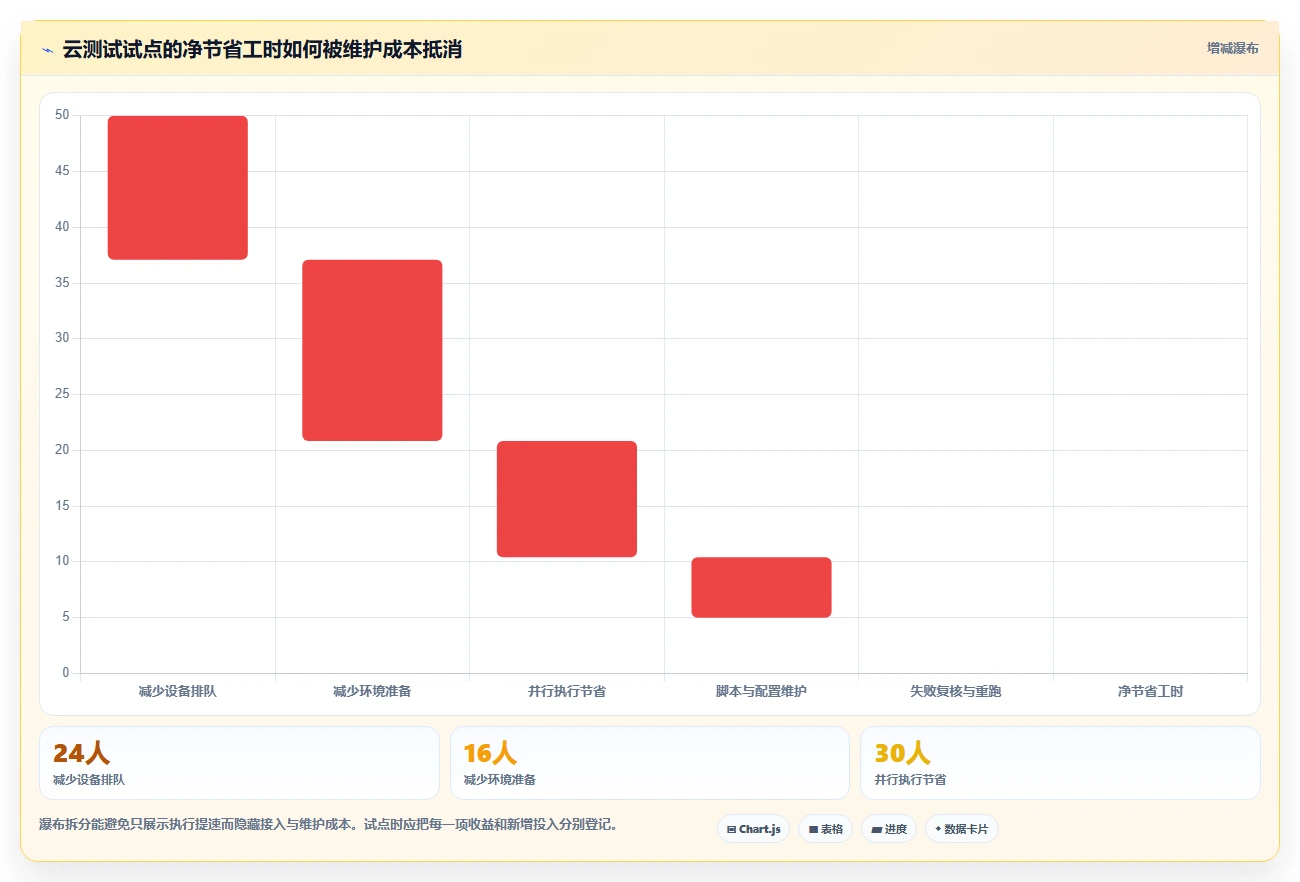Click the 30人 value card

(x=1060, y=763)
